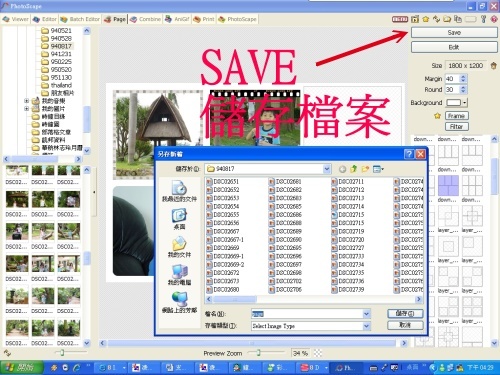Click the dialog title bar help icon
Image resolution: width=500 pixels, height=375 pixels.
(x=409, y=154)
